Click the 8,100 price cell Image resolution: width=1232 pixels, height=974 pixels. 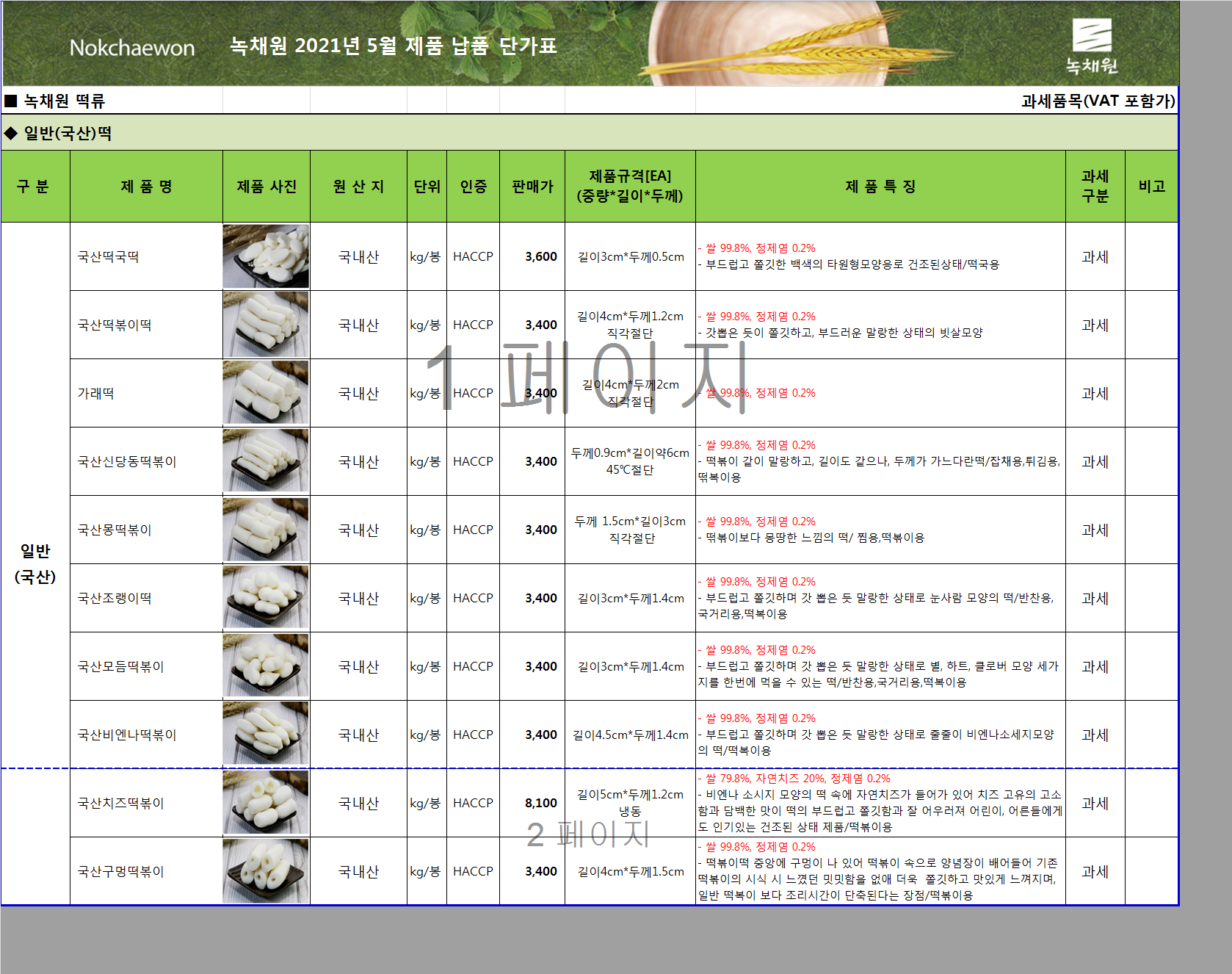(532, 803)
